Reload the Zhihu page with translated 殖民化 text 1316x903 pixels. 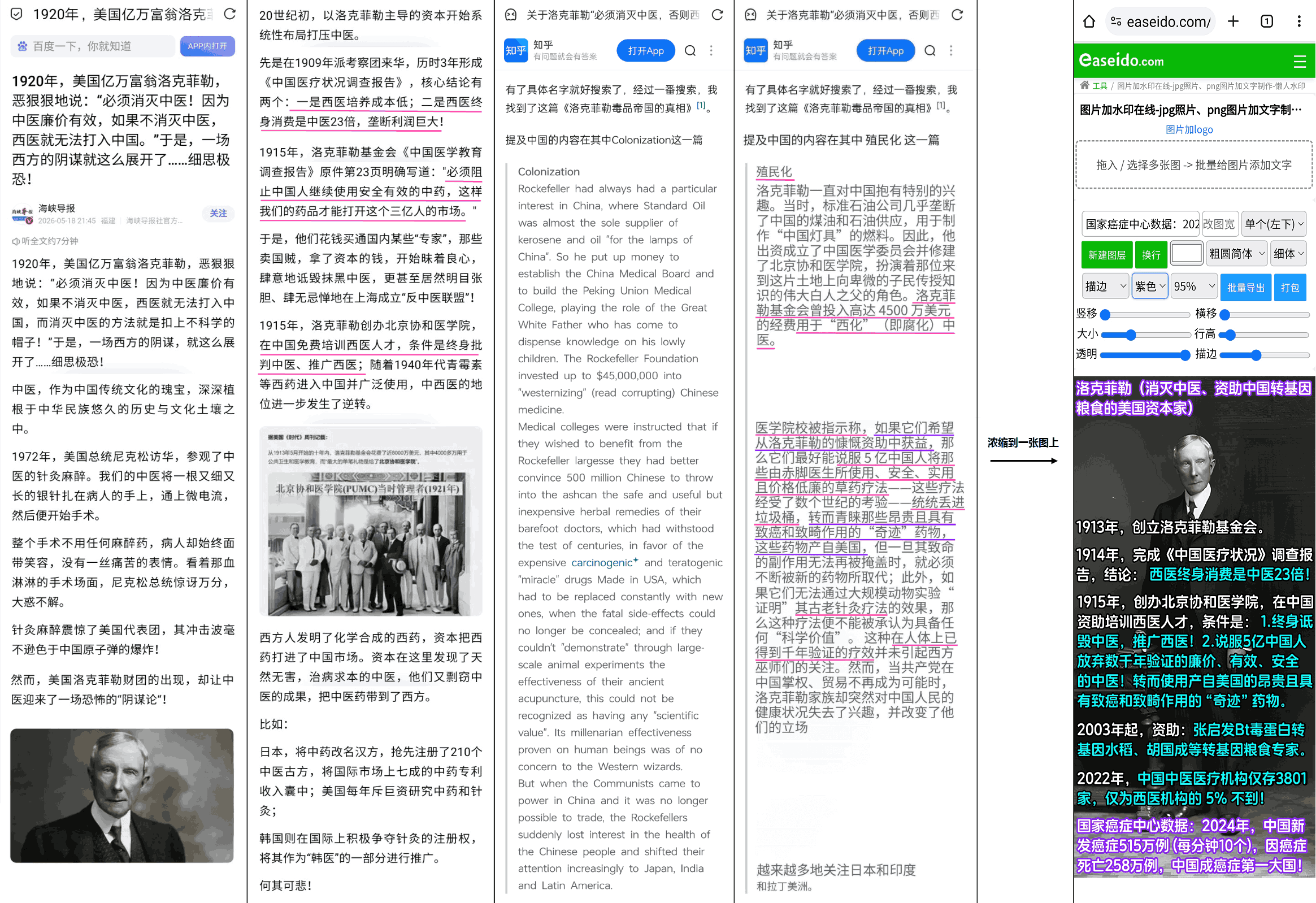coord(957,15)
